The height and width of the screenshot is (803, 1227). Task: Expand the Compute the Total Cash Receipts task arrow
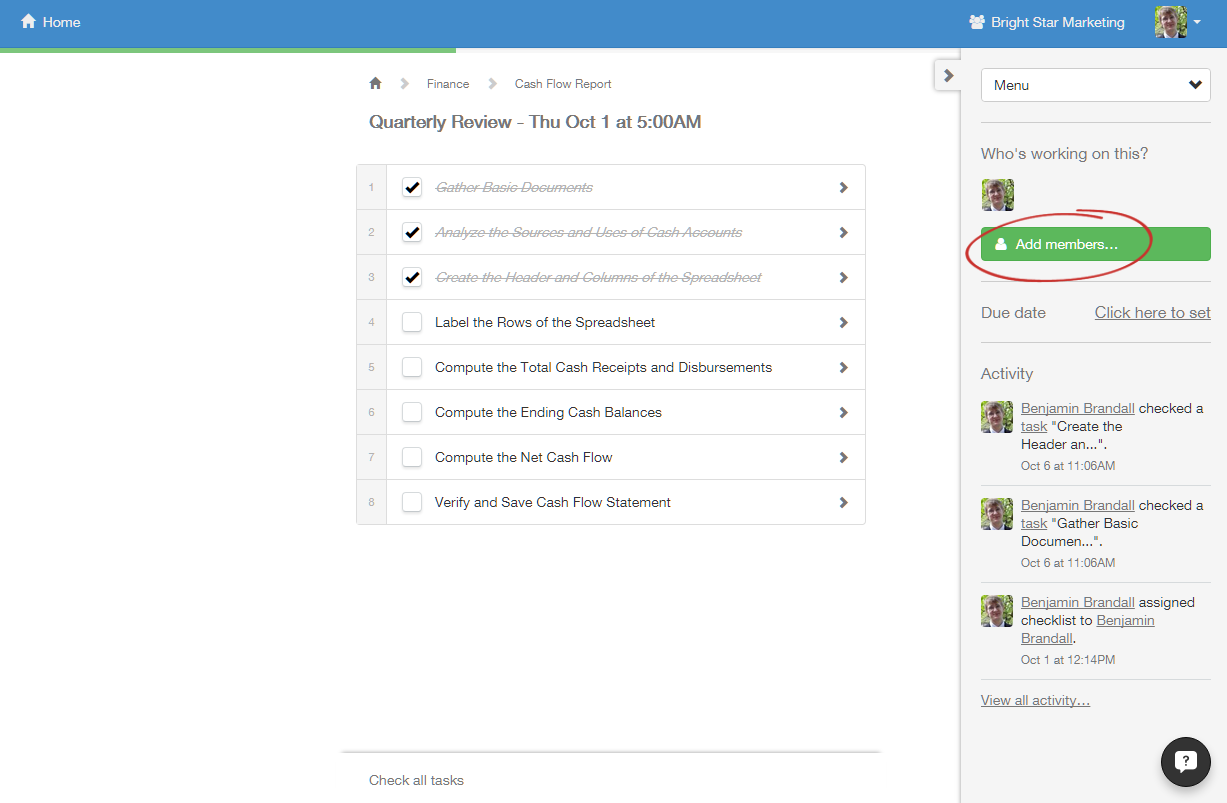pos(843,368)
